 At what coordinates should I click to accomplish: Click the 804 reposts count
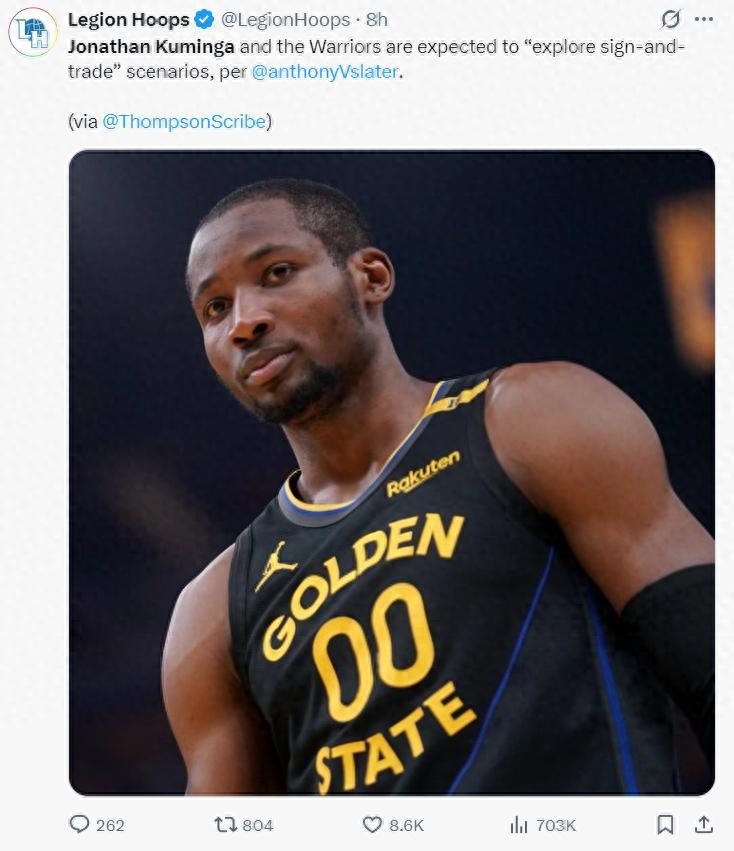click(258, 825)
